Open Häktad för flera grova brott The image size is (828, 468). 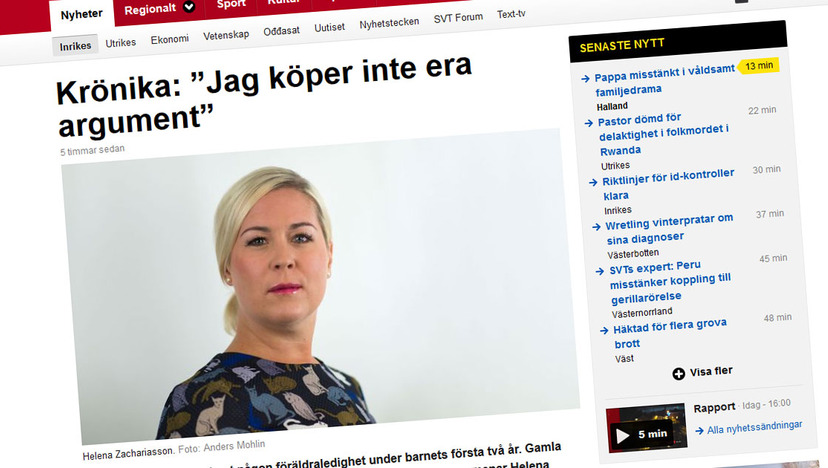pyautogui.click(x=670, y=334)
